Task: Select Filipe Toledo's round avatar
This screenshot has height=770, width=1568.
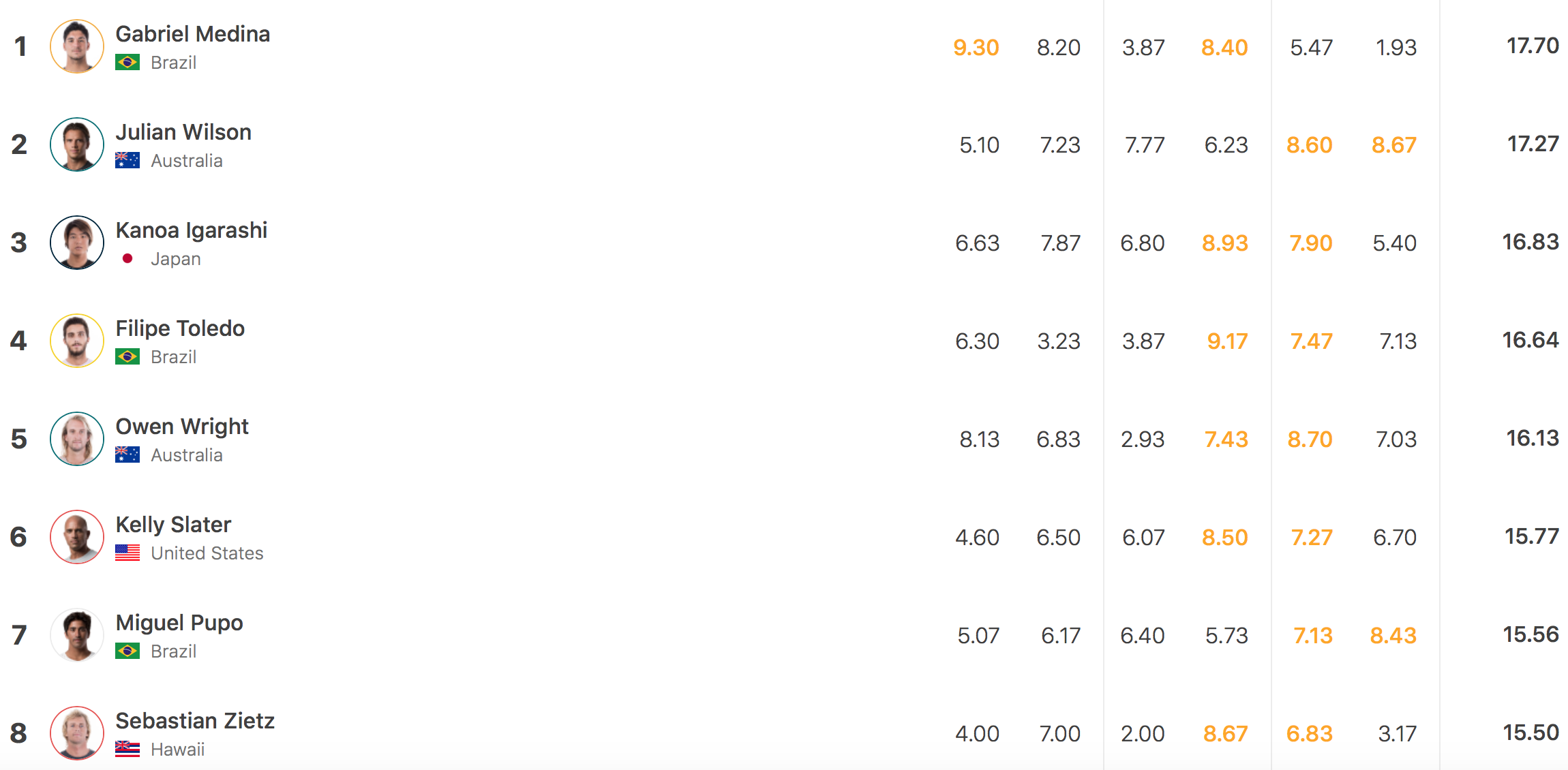Action: 77,341
